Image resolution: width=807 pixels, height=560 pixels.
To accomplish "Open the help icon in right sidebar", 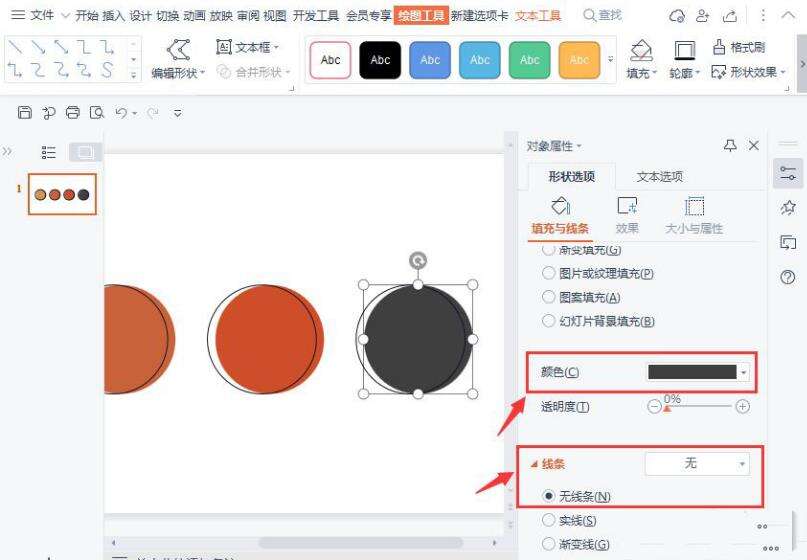I will point(787,277).
